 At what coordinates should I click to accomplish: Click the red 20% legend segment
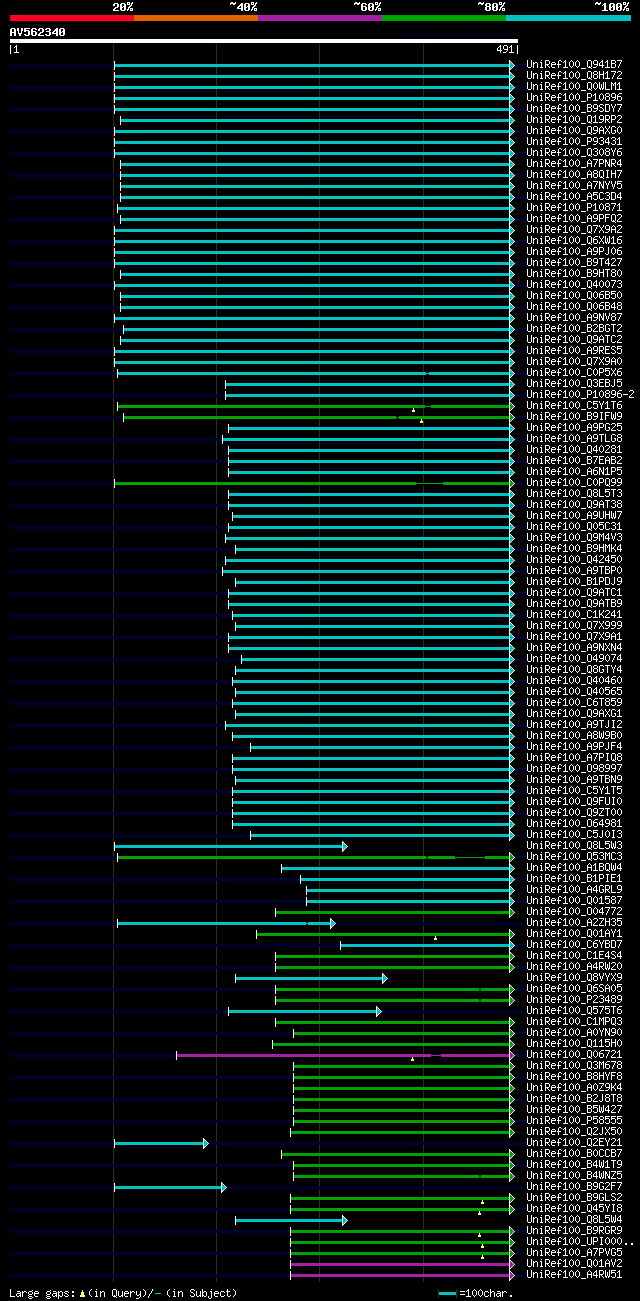coord(72,18)
